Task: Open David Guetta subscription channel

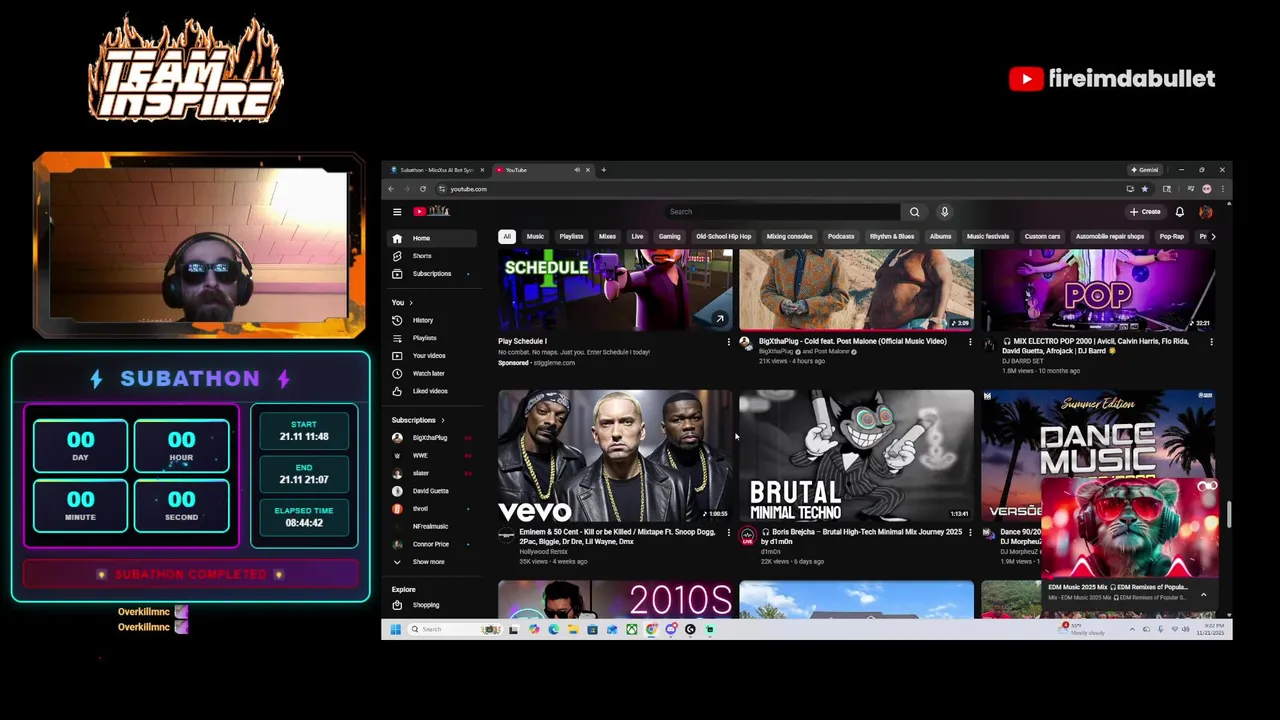Action: coord(430,491)
